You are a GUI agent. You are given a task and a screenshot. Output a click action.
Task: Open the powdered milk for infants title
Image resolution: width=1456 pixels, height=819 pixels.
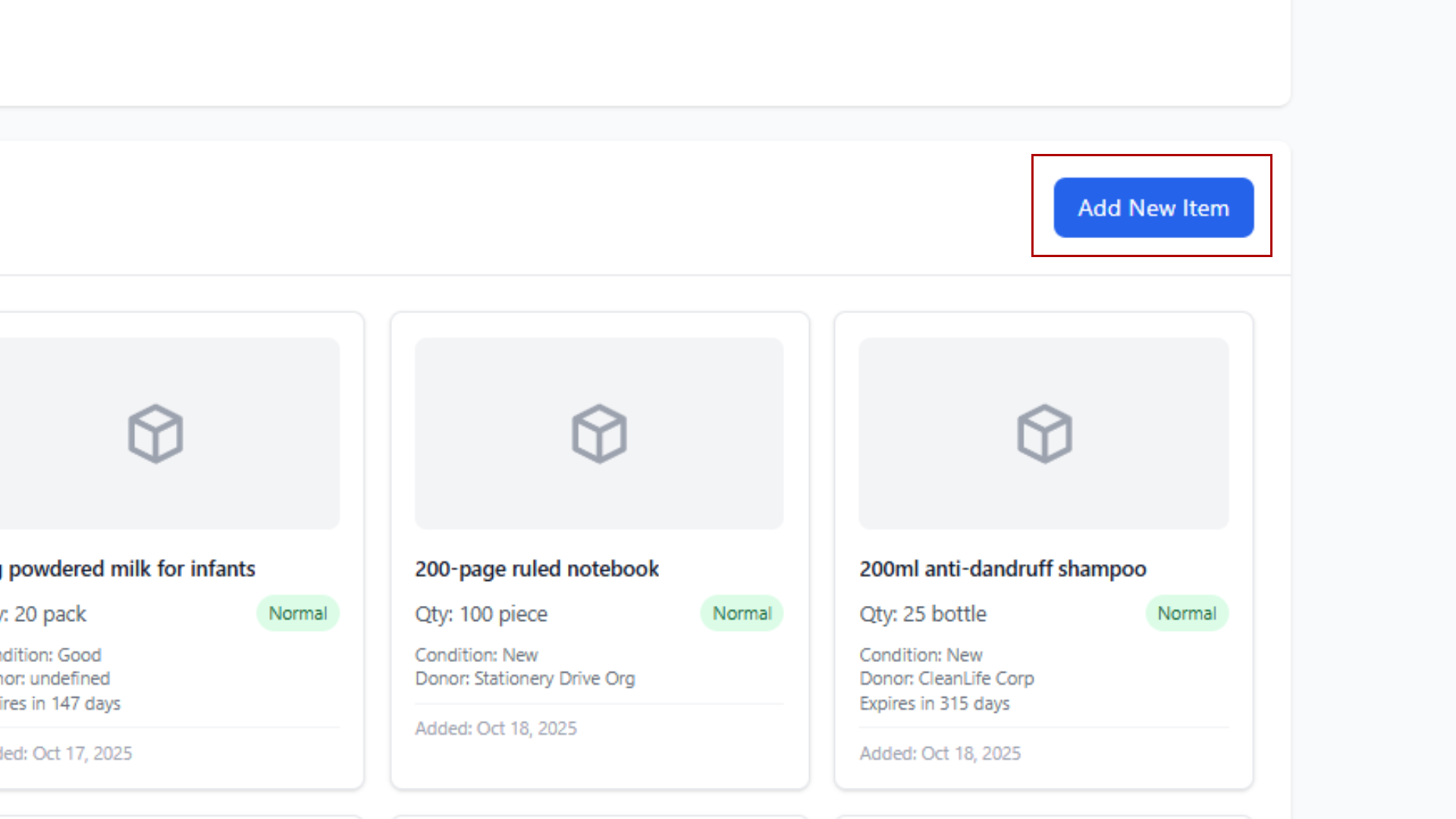coord(130,569)
